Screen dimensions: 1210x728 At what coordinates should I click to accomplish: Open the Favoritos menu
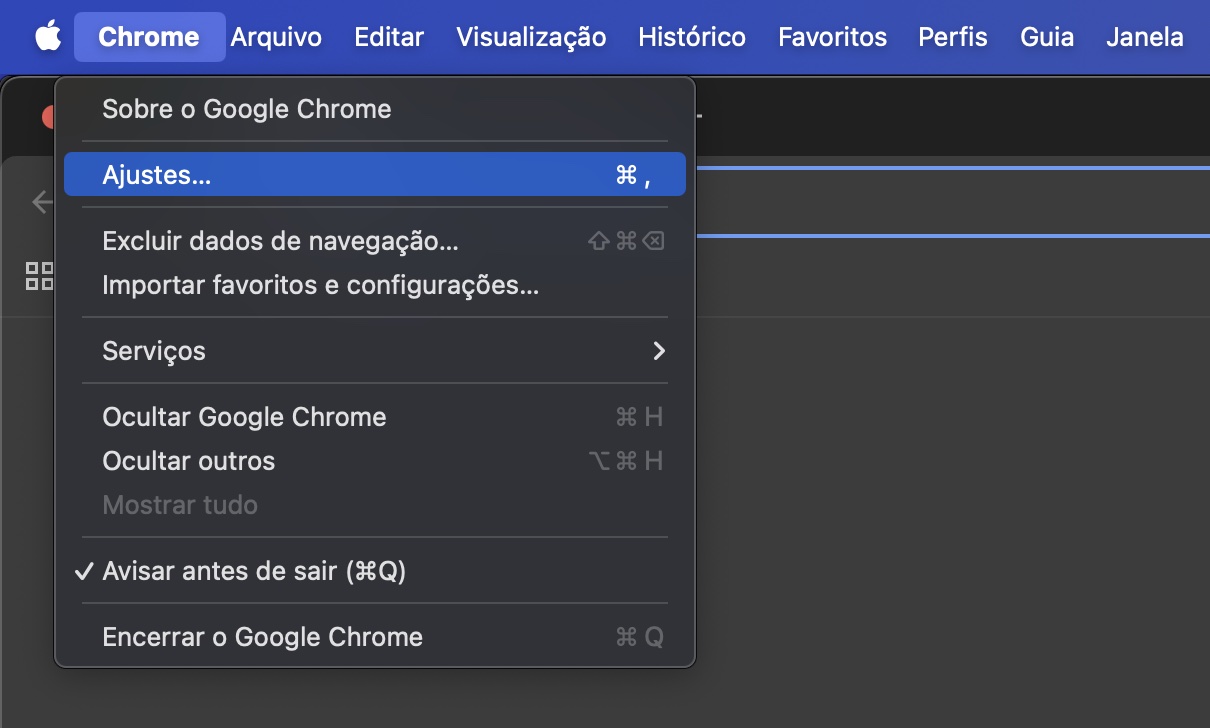tap(832, 37)
